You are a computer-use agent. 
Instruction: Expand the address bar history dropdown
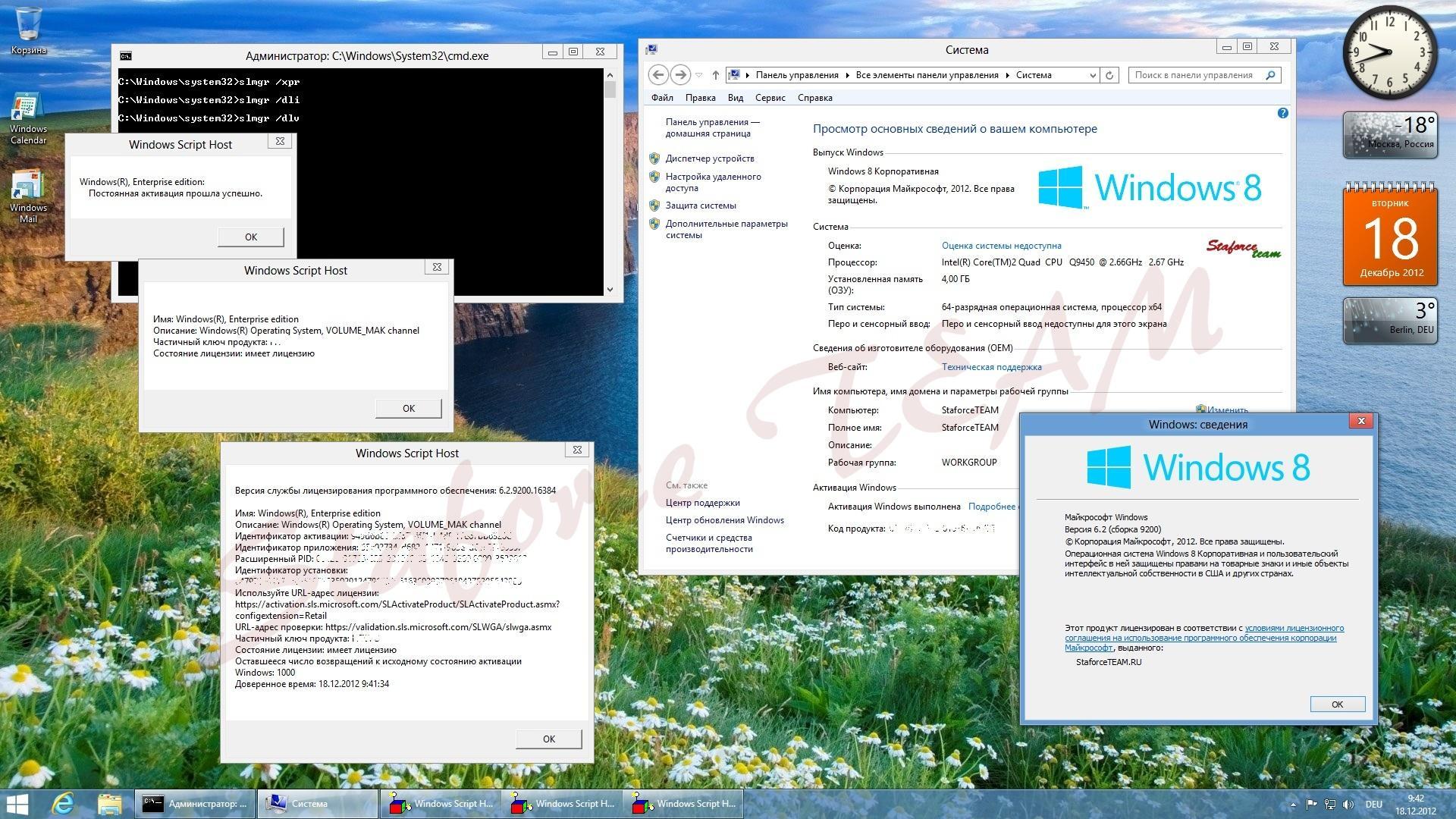click(1093, 75)
